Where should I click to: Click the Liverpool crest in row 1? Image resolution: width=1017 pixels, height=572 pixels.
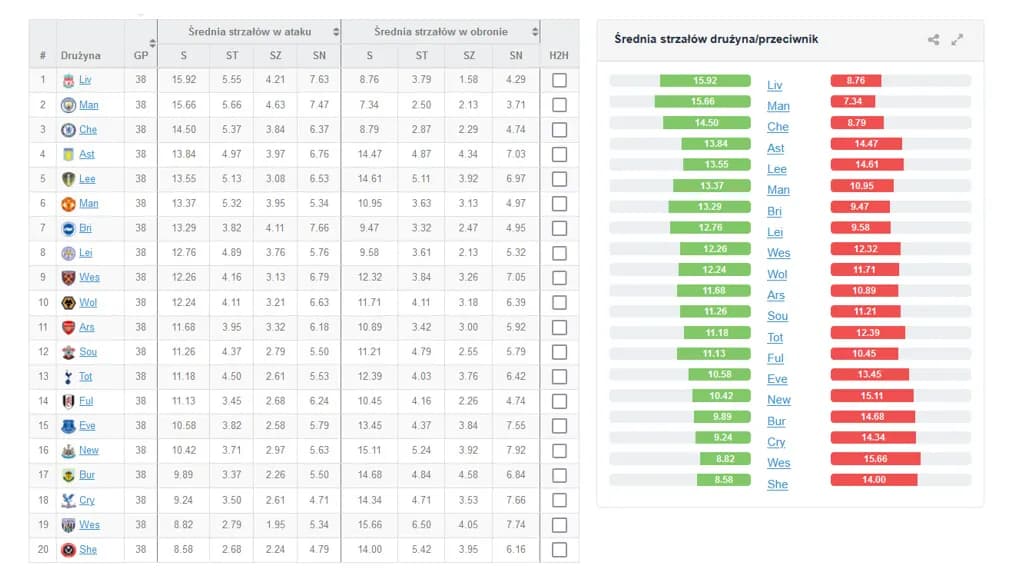[68, 81]
